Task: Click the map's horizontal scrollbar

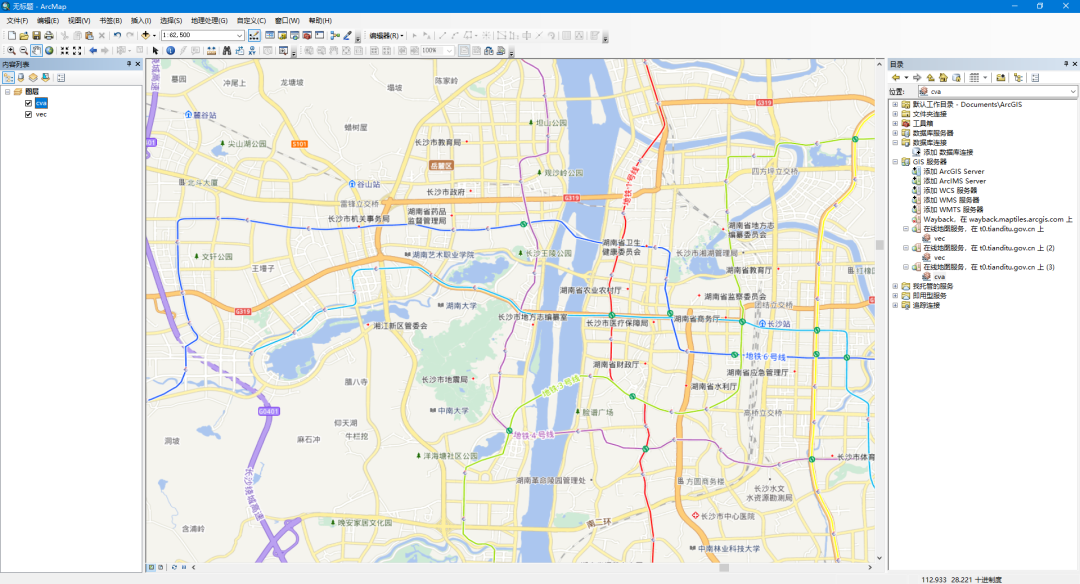Action: pos(724,567)
